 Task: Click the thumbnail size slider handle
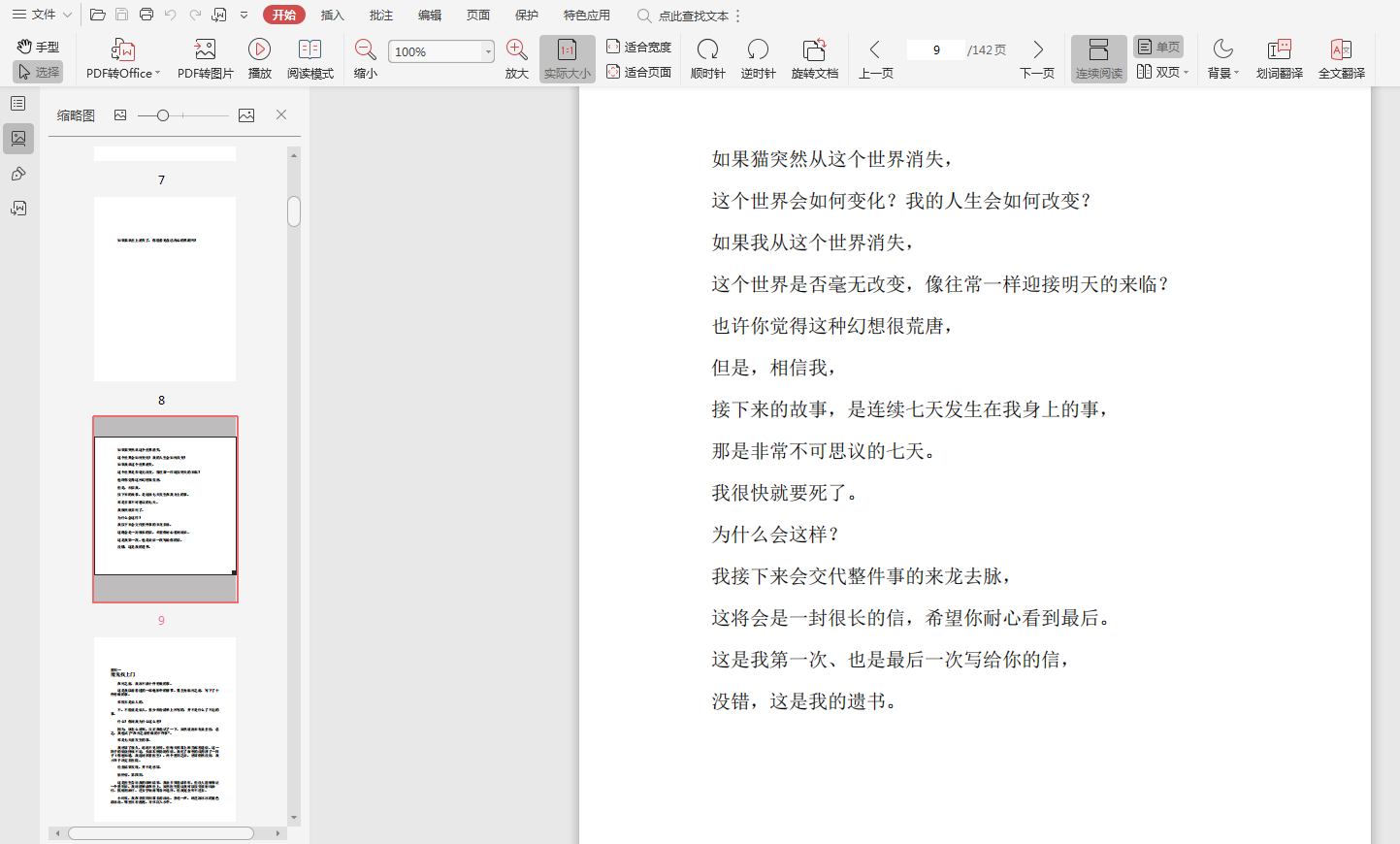point(163,115)
